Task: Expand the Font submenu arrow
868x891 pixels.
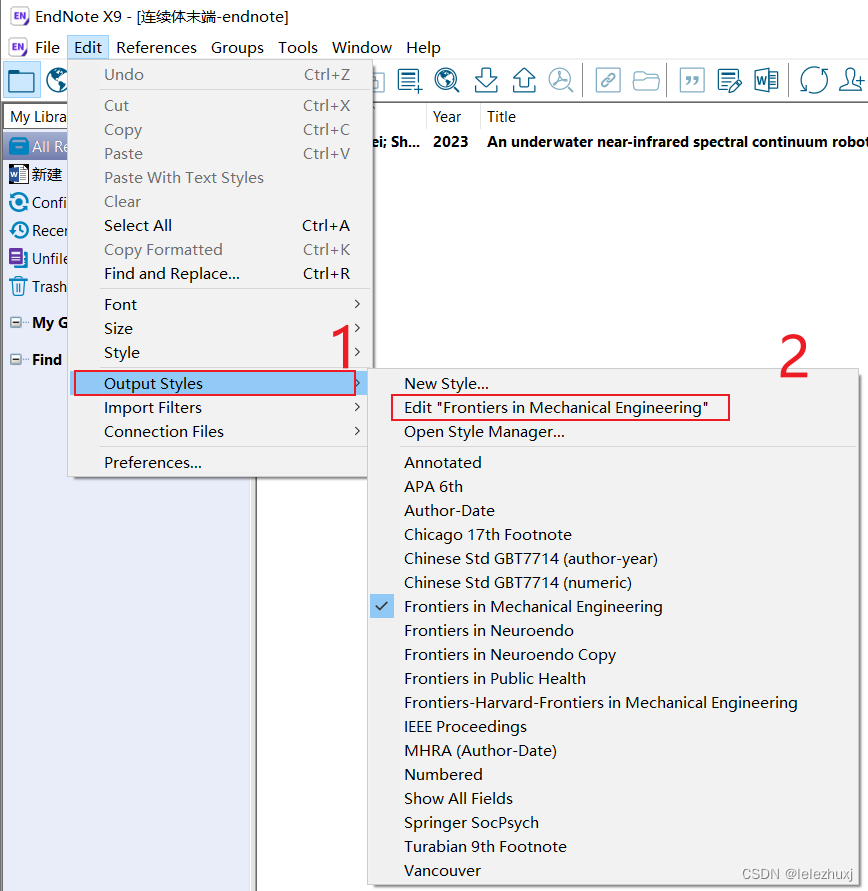Action: pos(357,304)
